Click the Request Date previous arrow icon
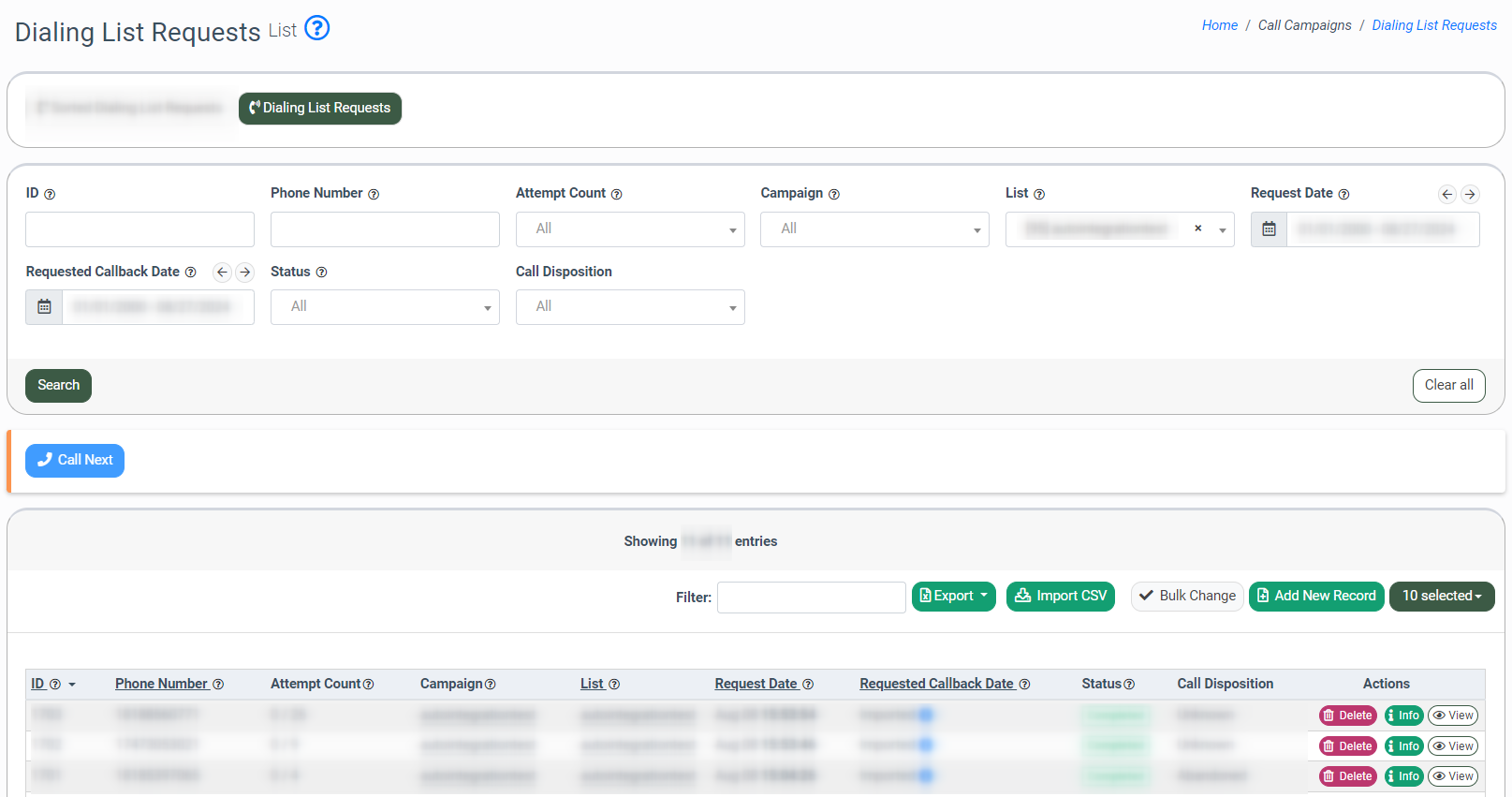The height and width of the screenshot is (797, 1512). (1447, 194)
